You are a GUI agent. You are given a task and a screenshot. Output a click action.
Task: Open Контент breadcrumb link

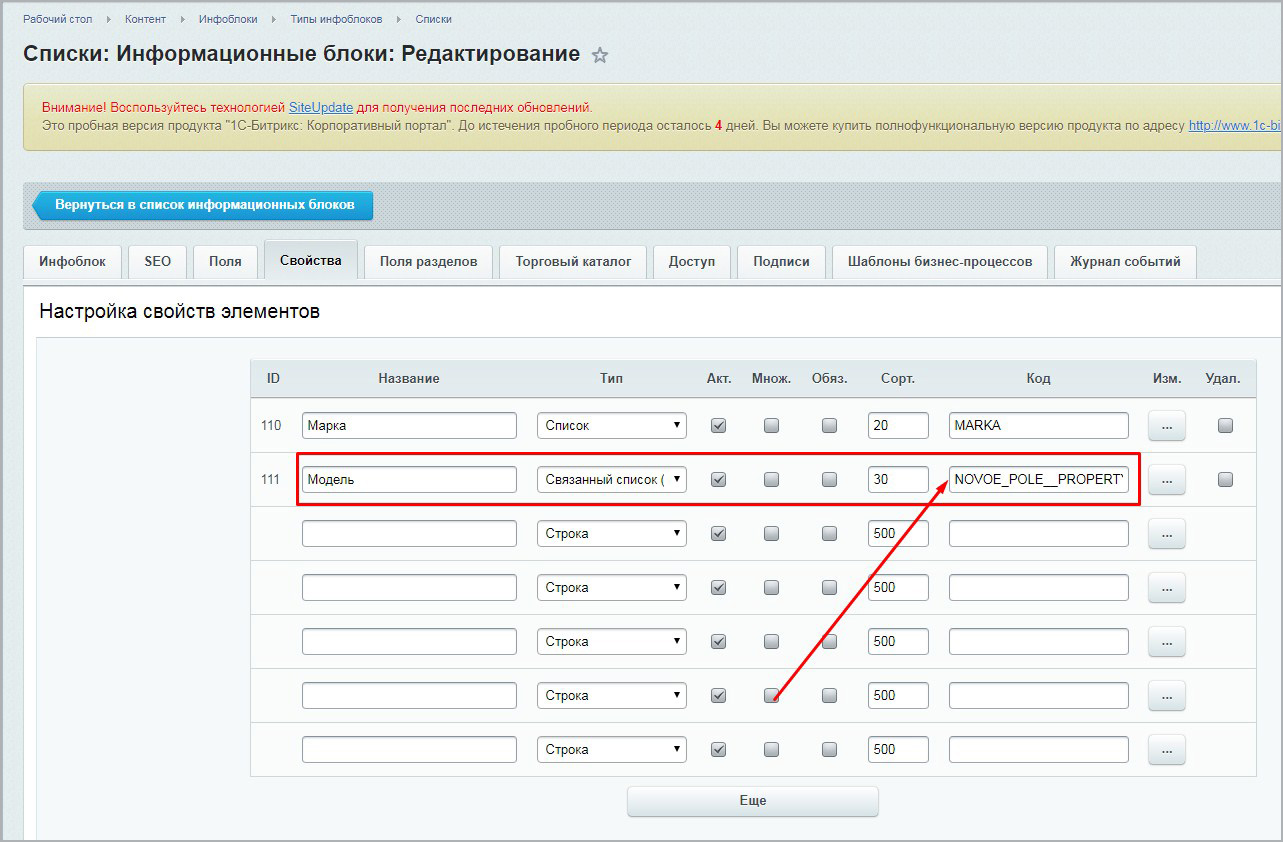coord(145,19)
